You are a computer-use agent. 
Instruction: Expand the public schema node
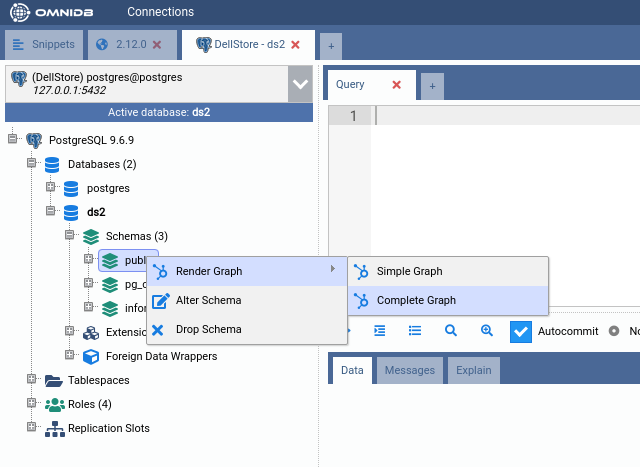click(x=88, y=259)
